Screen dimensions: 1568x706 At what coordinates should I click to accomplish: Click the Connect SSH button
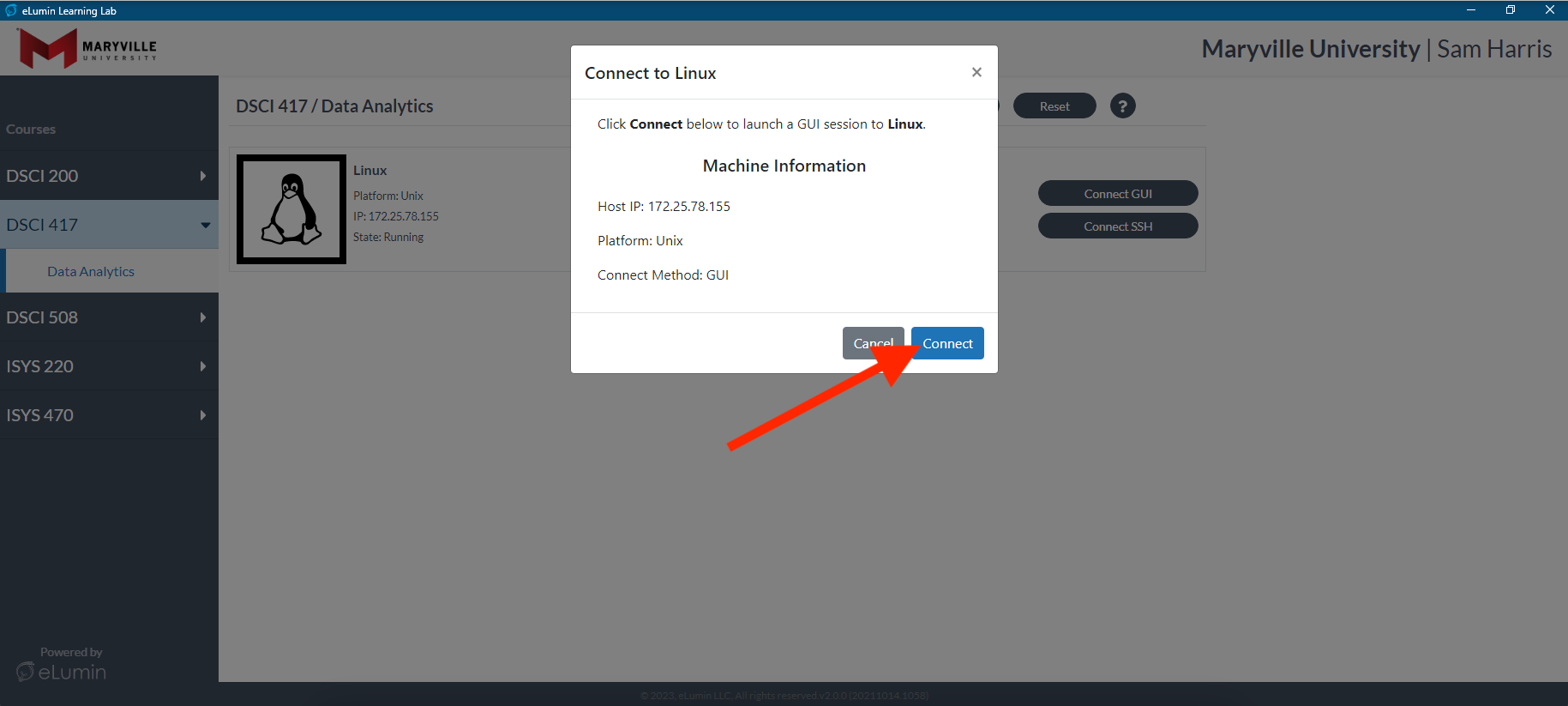pos(1118,226)
